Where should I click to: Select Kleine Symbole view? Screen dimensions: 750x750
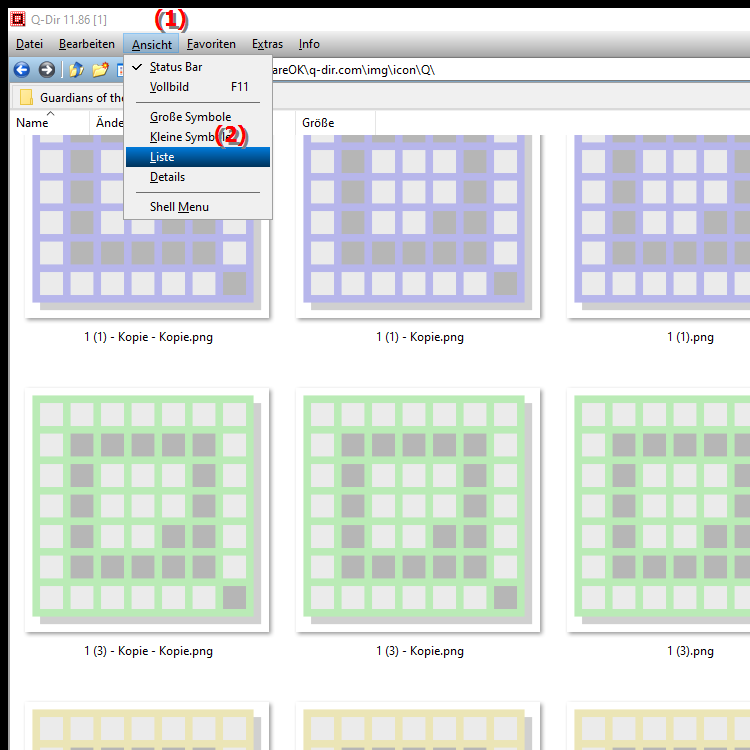(x=198, y=137)
